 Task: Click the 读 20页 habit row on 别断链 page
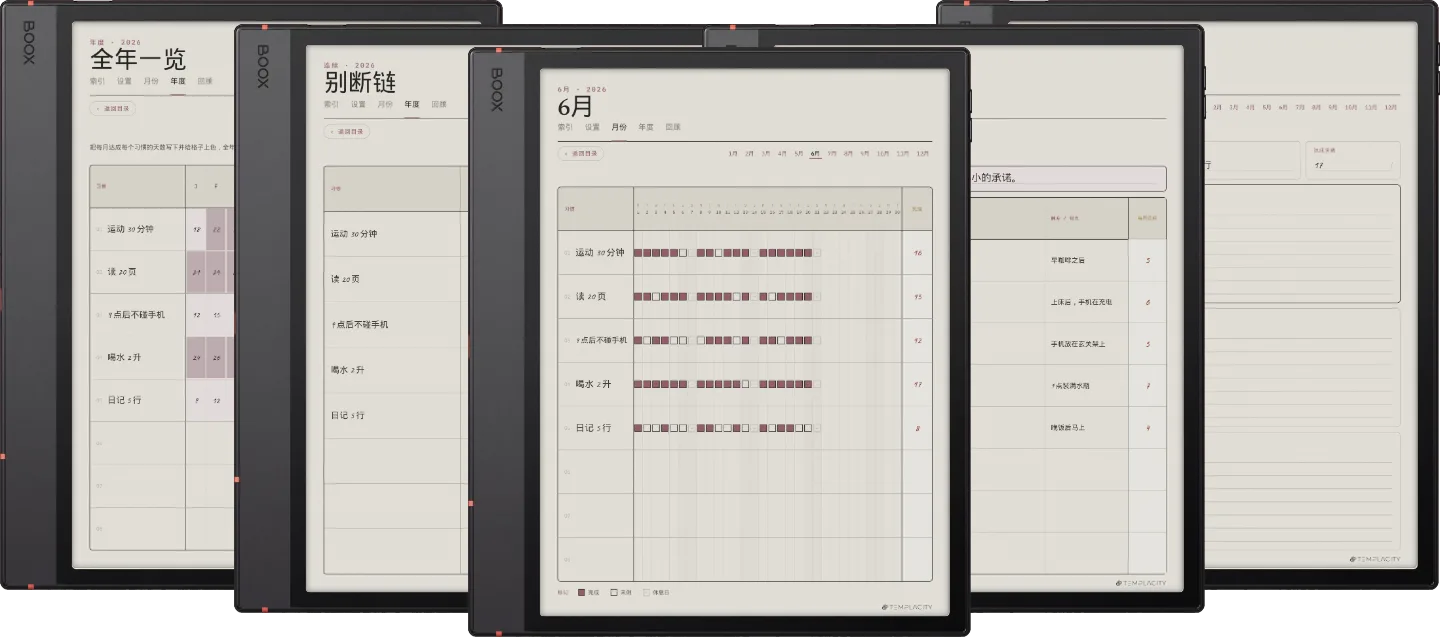point(392,279)
